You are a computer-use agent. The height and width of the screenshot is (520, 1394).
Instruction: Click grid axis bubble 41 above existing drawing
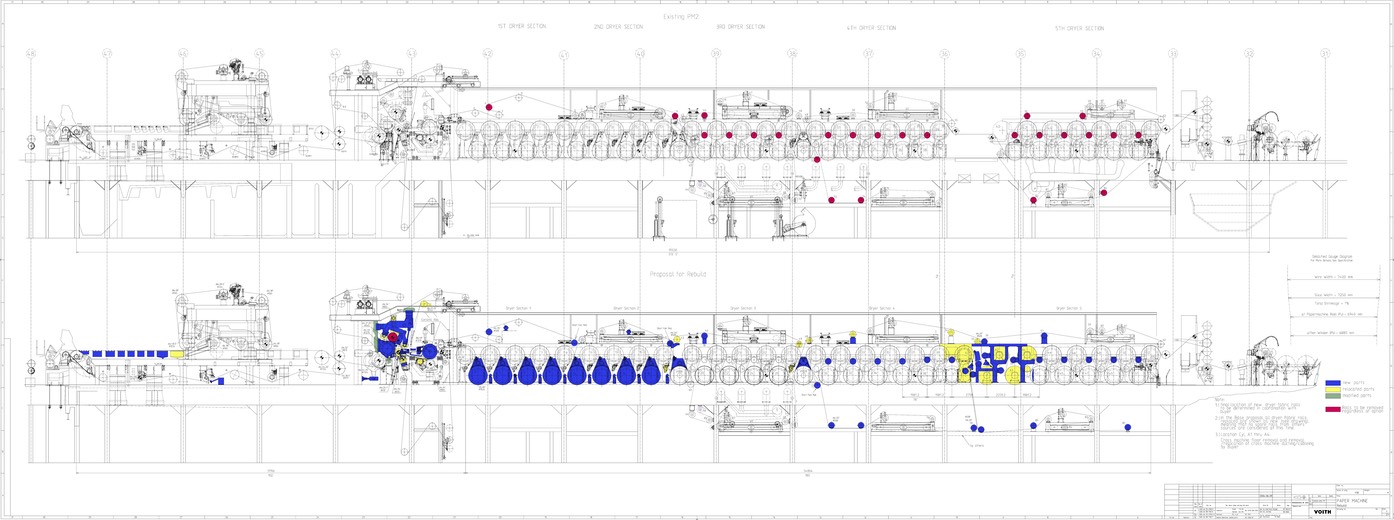click(564, 54)
